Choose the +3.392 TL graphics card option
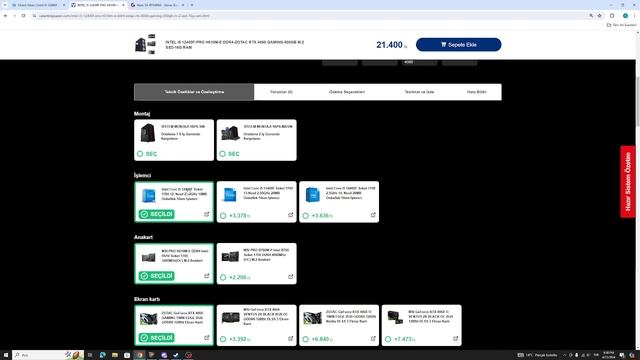 [223, 339]
